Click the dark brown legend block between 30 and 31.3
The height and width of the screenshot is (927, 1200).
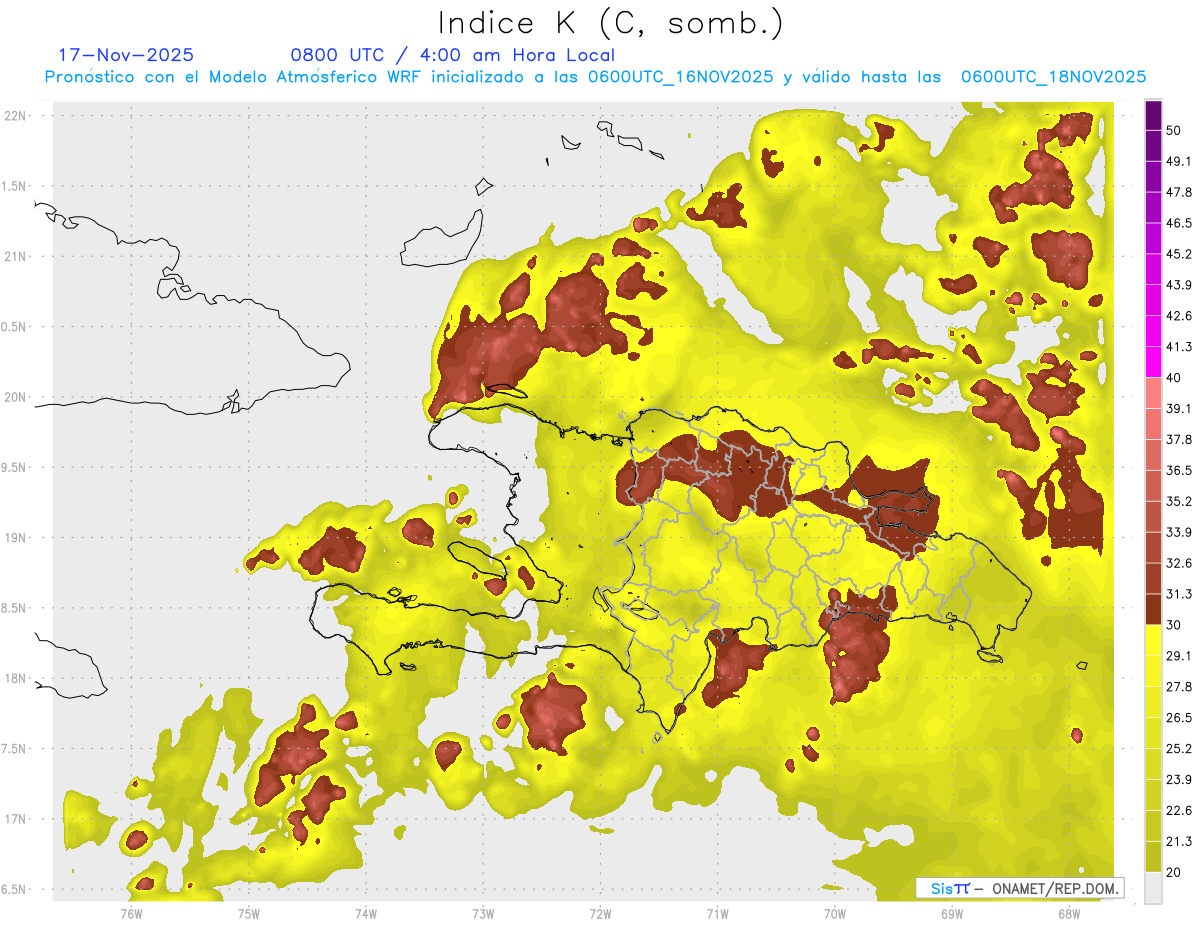coord(1153,609)
